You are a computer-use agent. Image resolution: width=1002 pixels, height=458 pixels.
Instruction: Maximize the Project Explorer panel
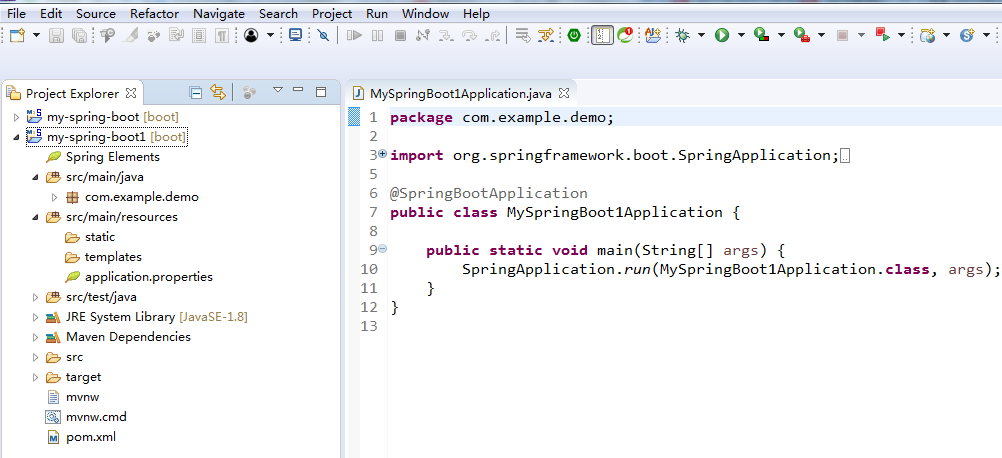(x=321, y=92)
